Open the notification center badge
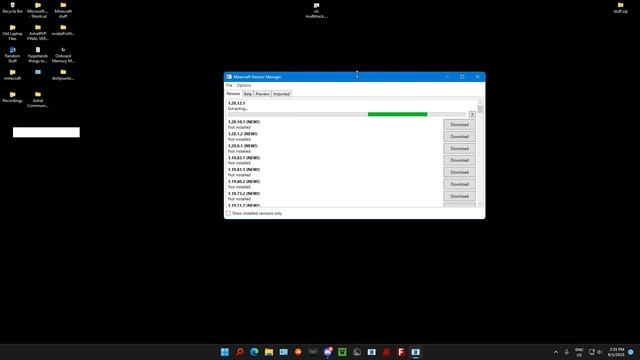 click(x=631, y=352)
